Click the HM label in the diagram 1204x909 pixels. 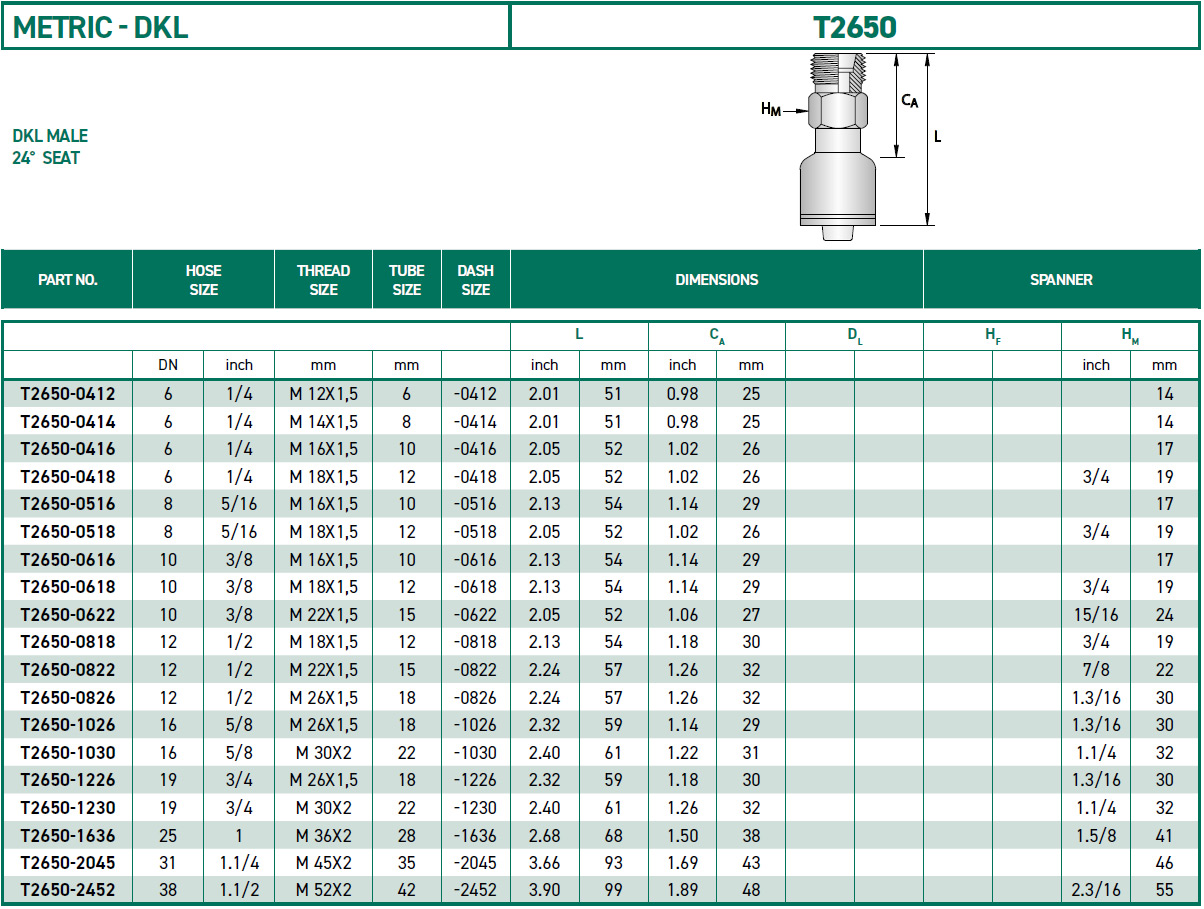[x=771, y=110]
